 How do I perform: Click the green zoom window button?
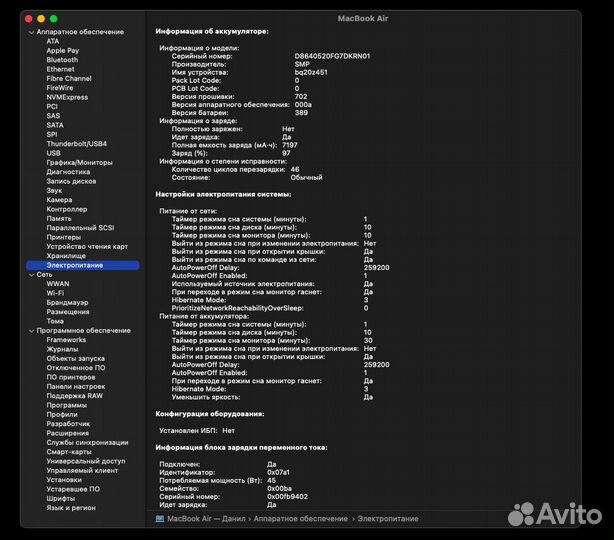[x=54, y=19]
